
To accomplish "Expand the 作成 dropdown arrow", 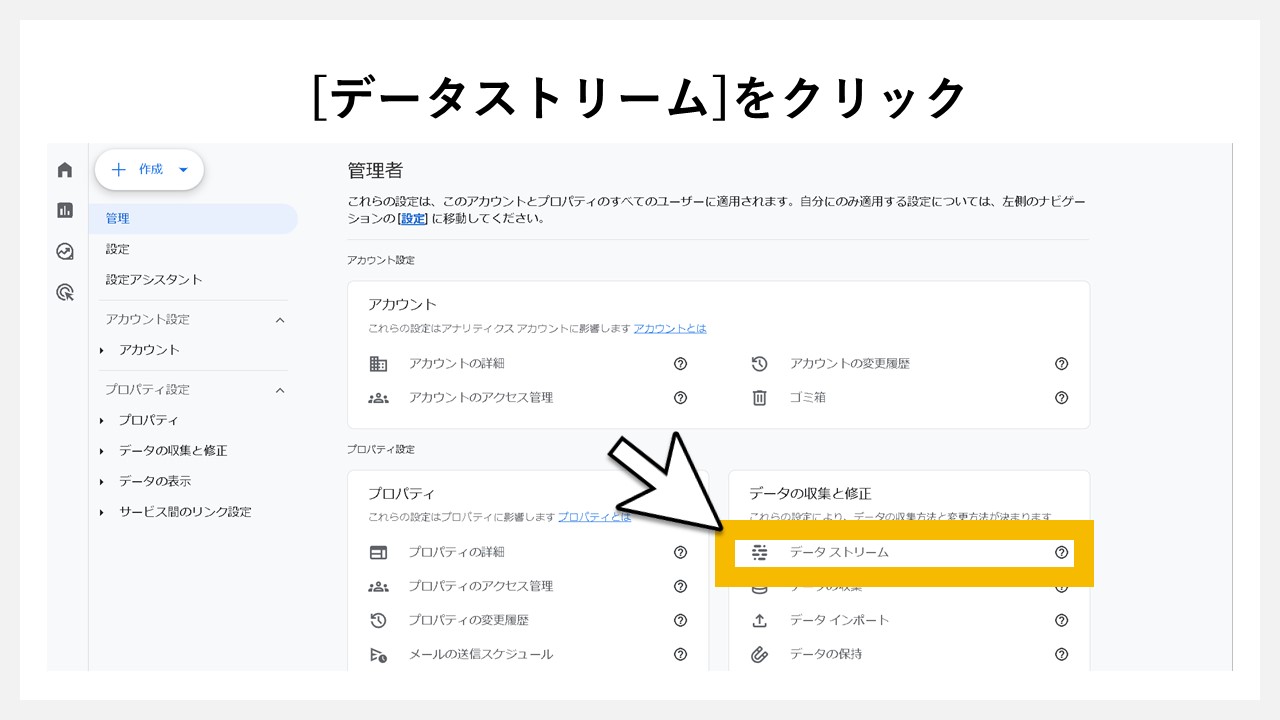I will (182, 169).
